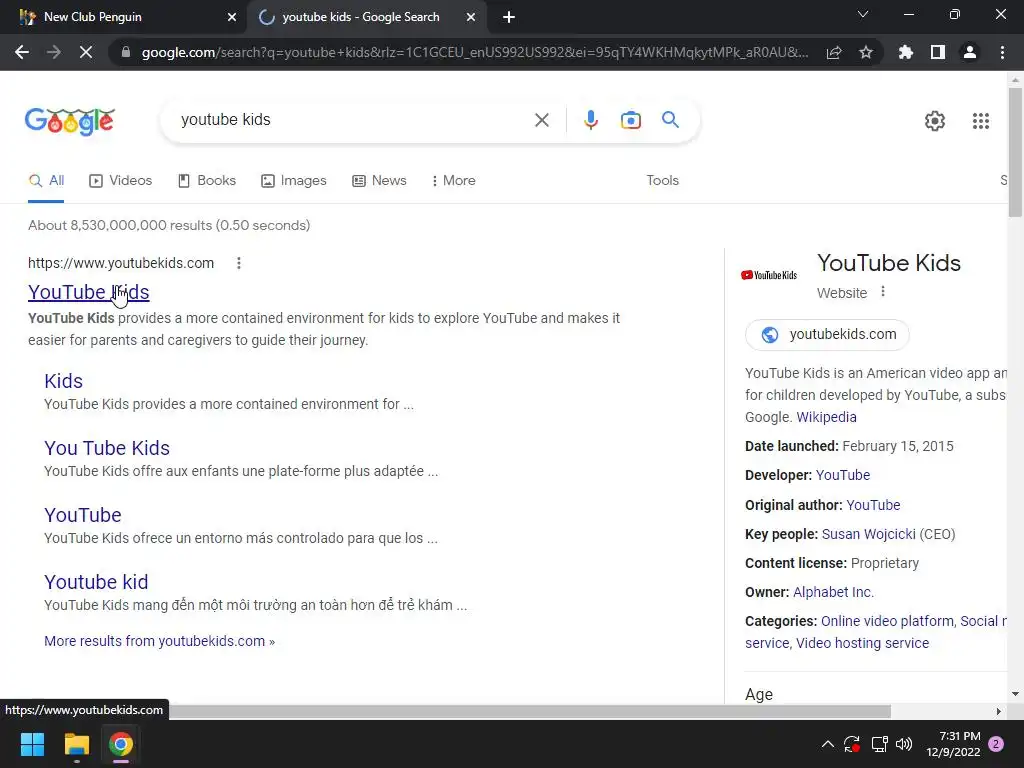Clear the search box with the X icon
This screenshot has height=768, width=1024.
[541, 120]
